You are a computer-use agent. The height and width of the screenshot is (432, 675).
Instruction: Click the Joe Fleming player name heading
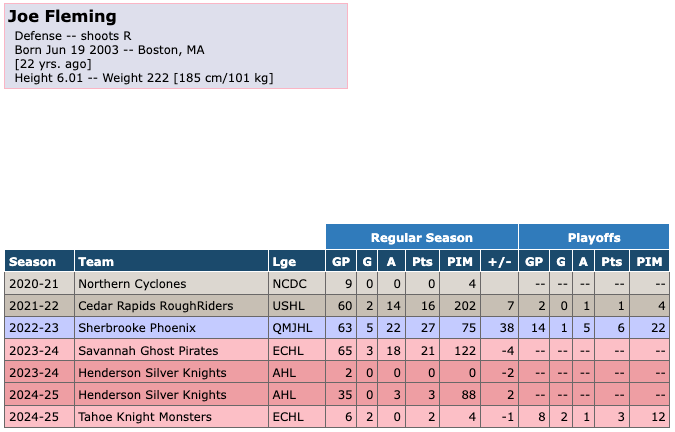[63, 17]
